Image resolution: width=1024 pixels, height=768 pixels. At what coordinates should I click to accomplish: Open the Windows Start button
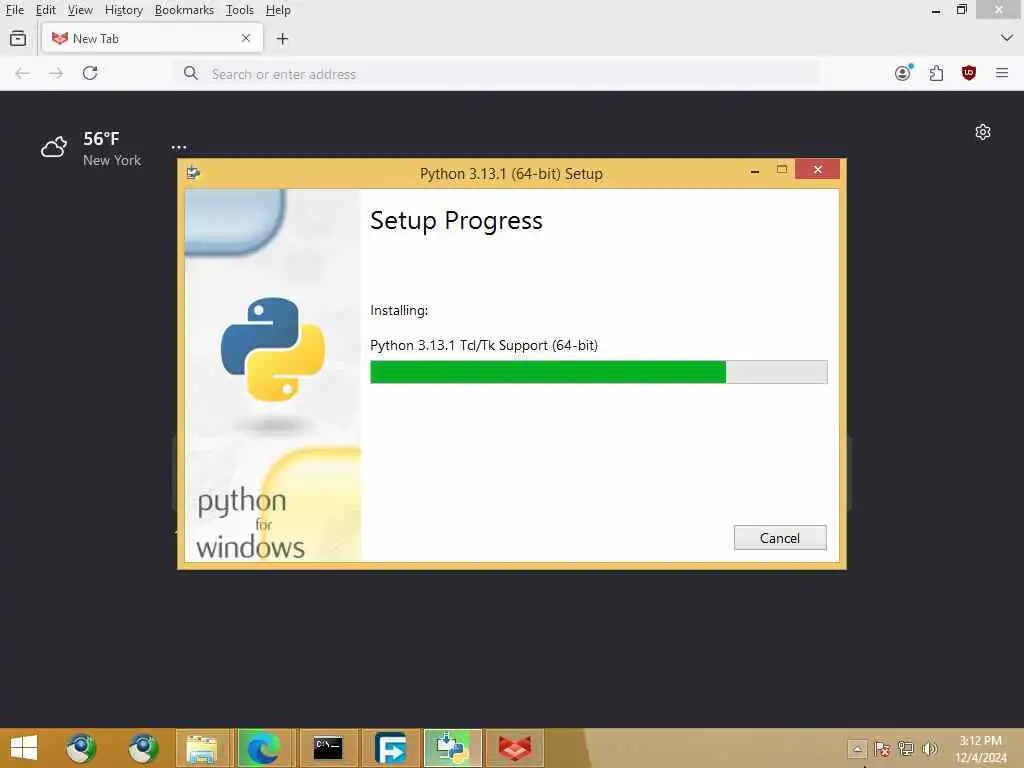[24, 748]
